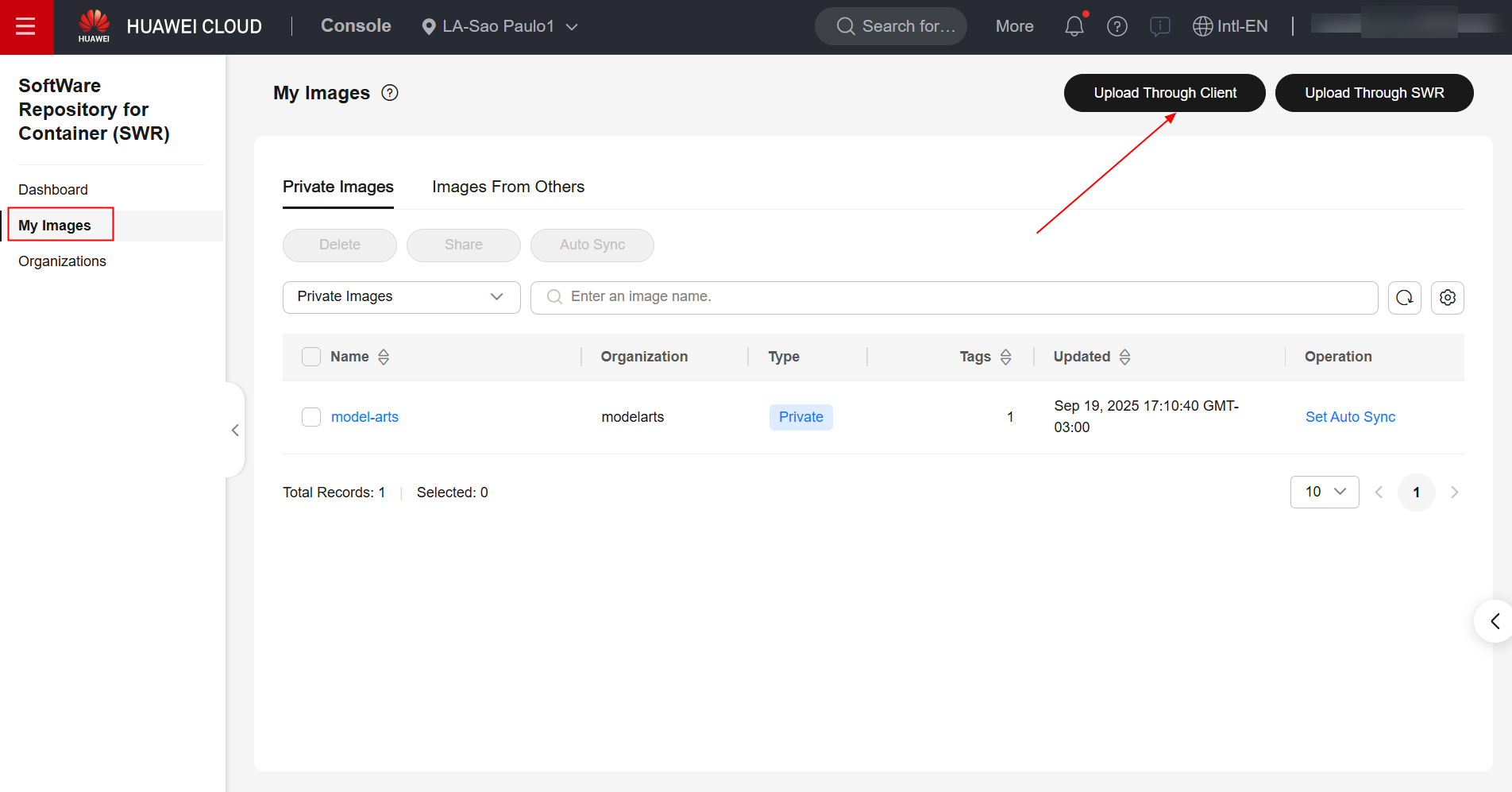1512x792 pixels.
Task: Switch to the Images From Others tab
Action: (507, 187)
